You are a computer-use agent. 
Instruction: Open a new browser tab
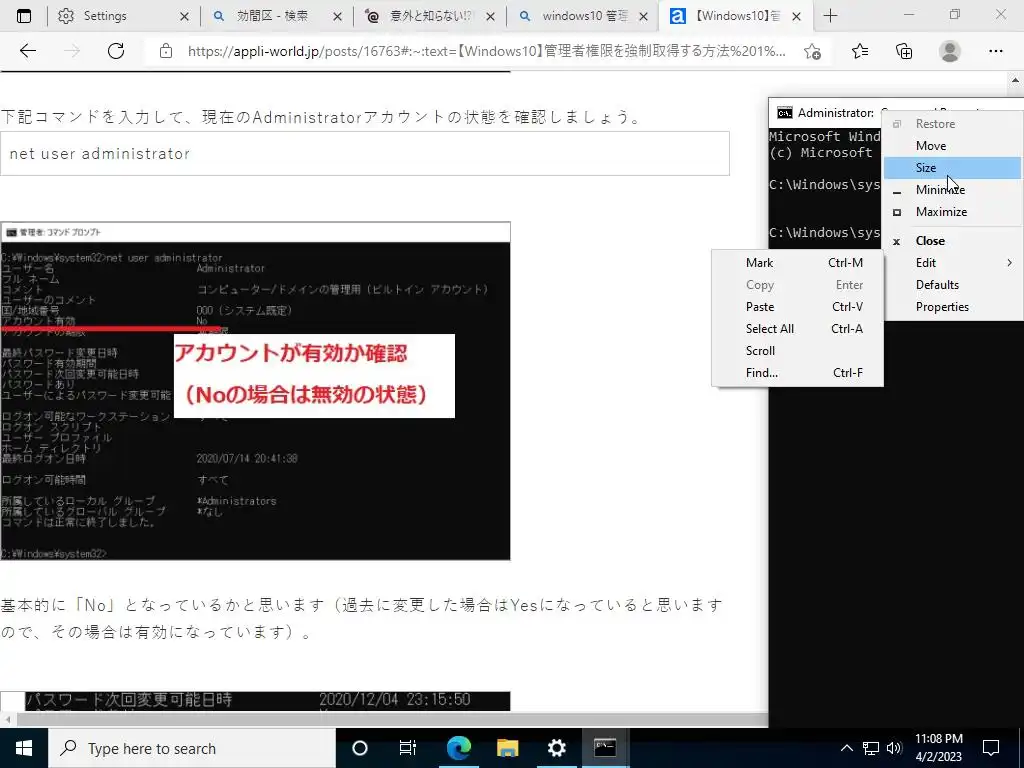[830, 16]
